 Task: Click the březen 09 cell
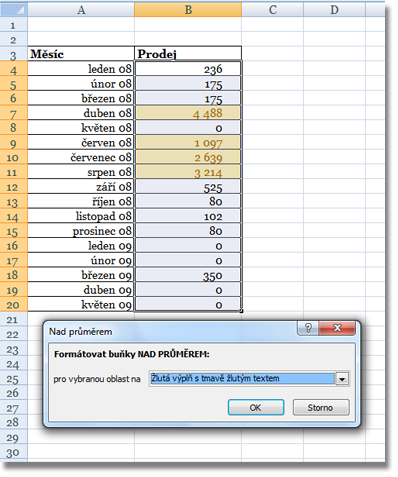click(81, 275)
